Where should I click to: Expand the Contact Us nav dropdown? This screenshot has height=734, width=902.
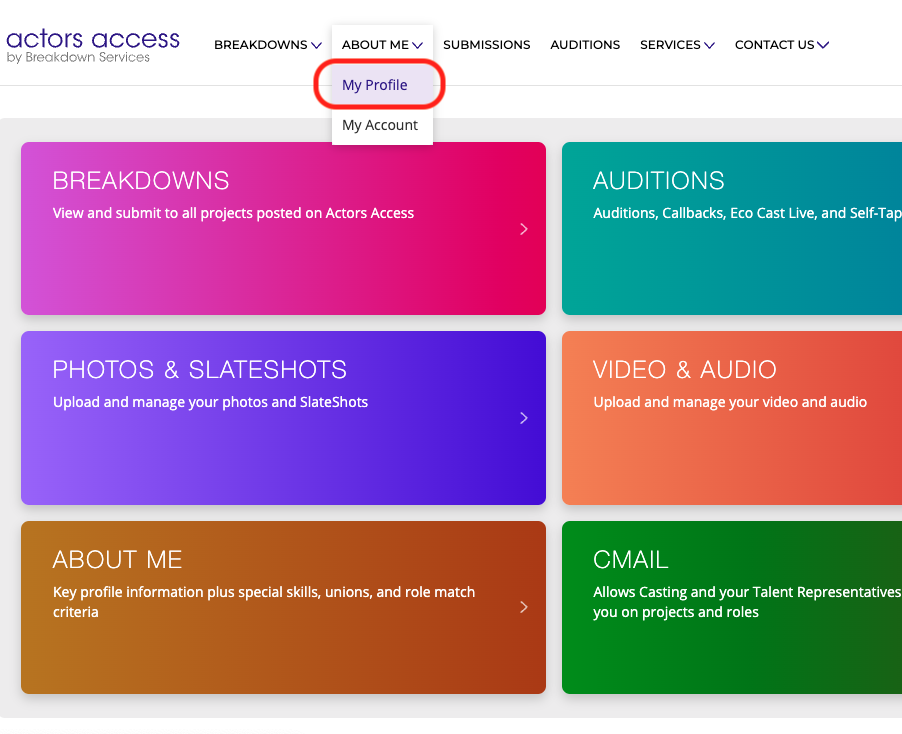click(781, 45)
